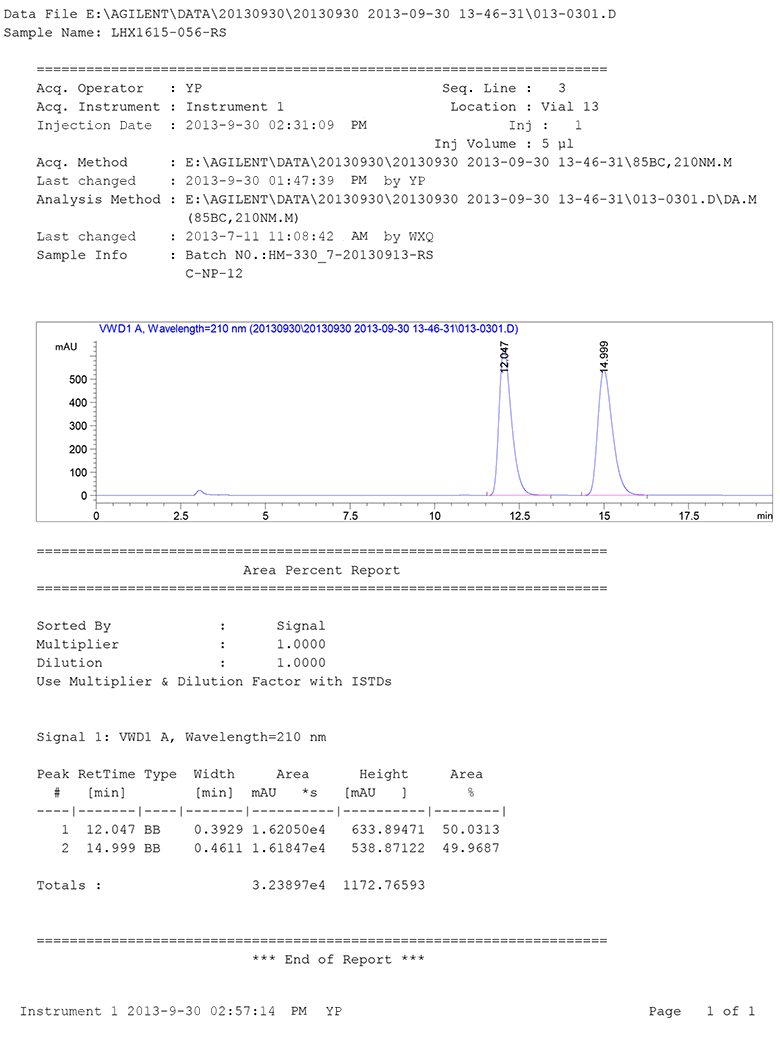This screenshot has height=1050, width=780.
Task: Click the Totals area 3.23897e4
Action: [x=289, y=885]
